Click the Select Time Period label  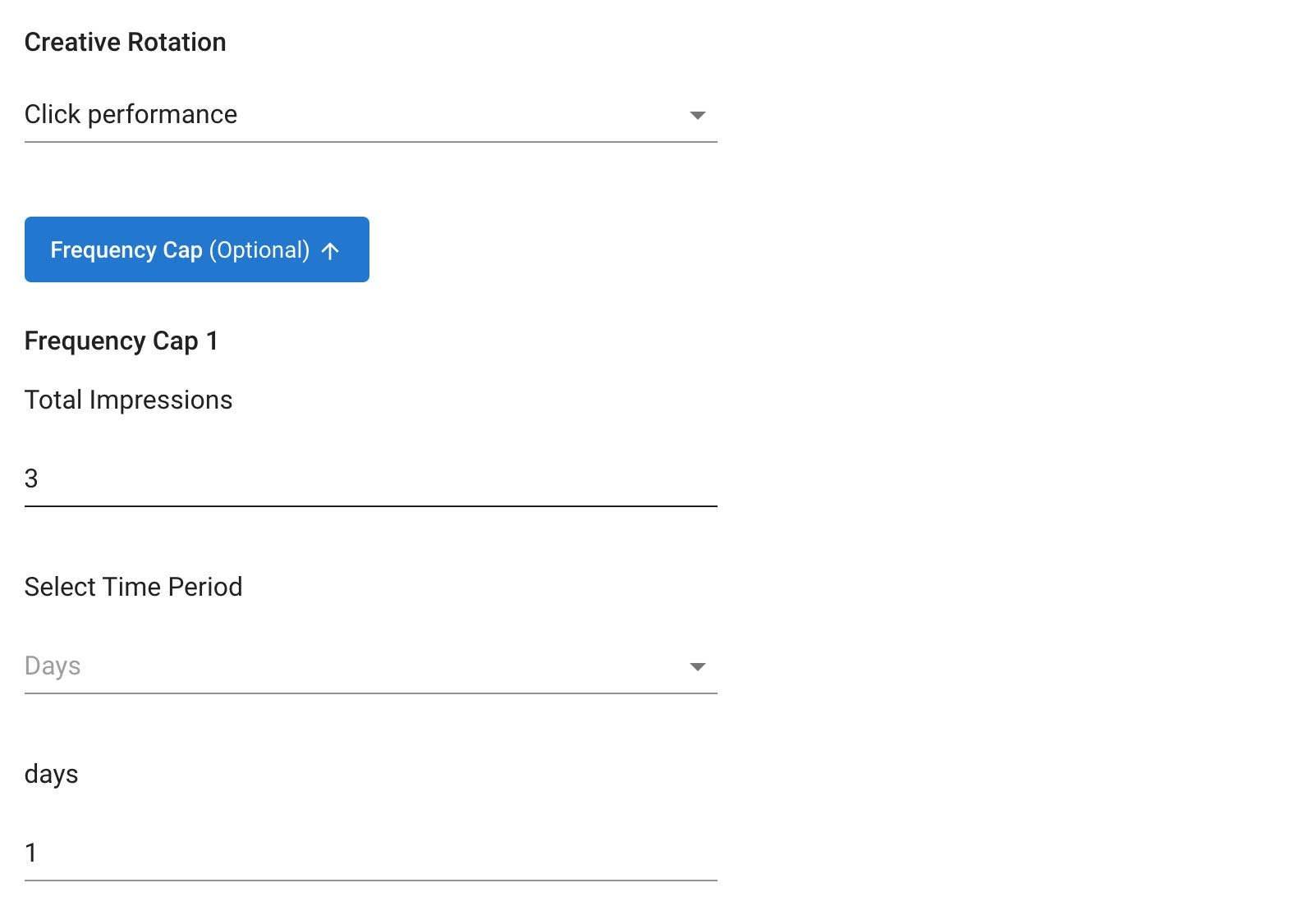(134, 587)
